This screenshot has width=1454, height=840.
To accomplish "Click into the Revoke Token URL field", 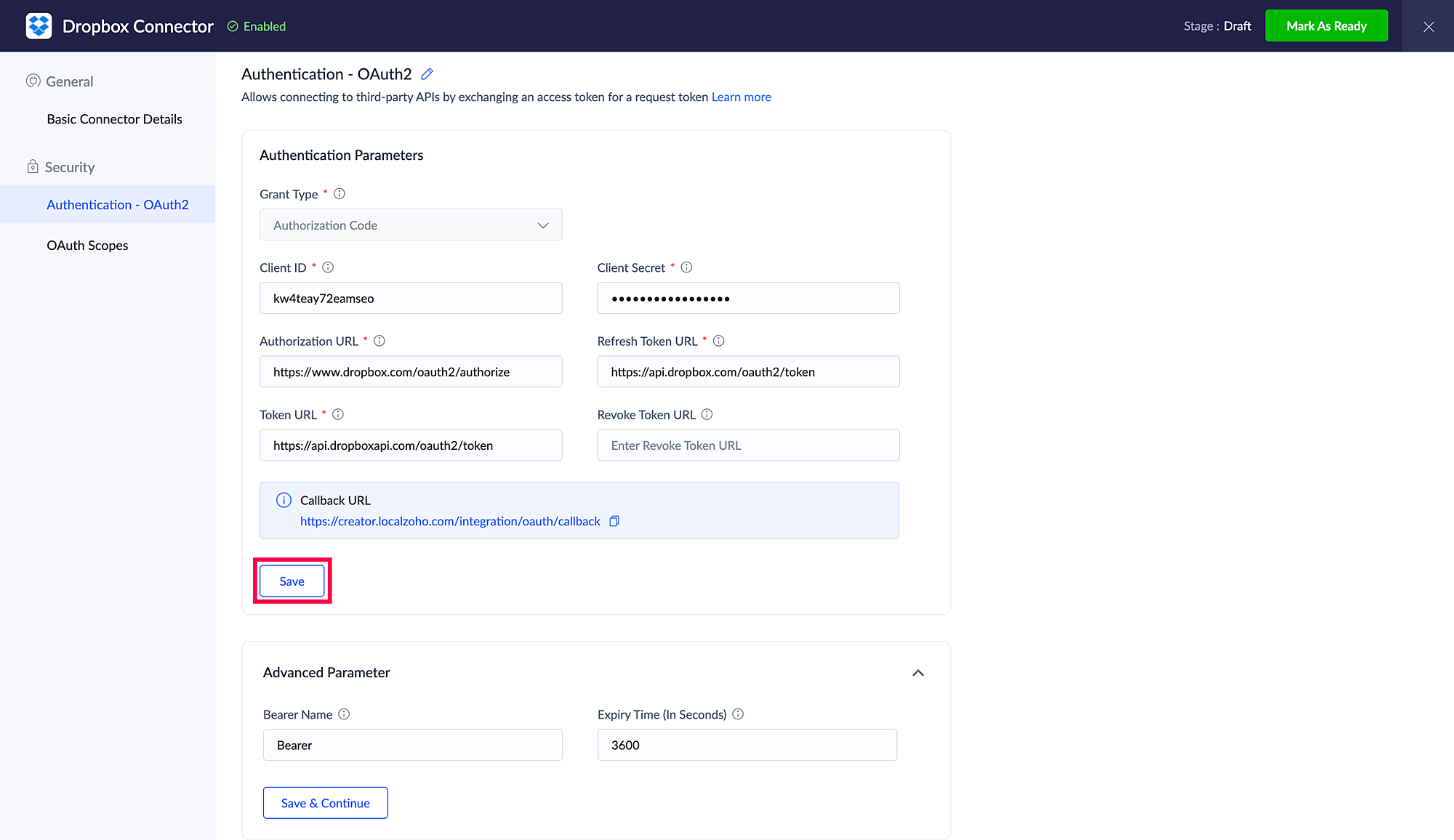I will point(748,445).
